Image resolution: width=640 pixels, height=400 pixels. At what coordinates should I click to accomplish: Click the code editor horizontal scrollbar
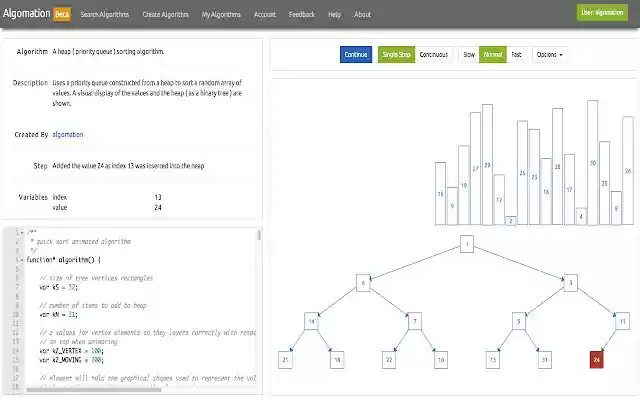[x=93, y=390]
